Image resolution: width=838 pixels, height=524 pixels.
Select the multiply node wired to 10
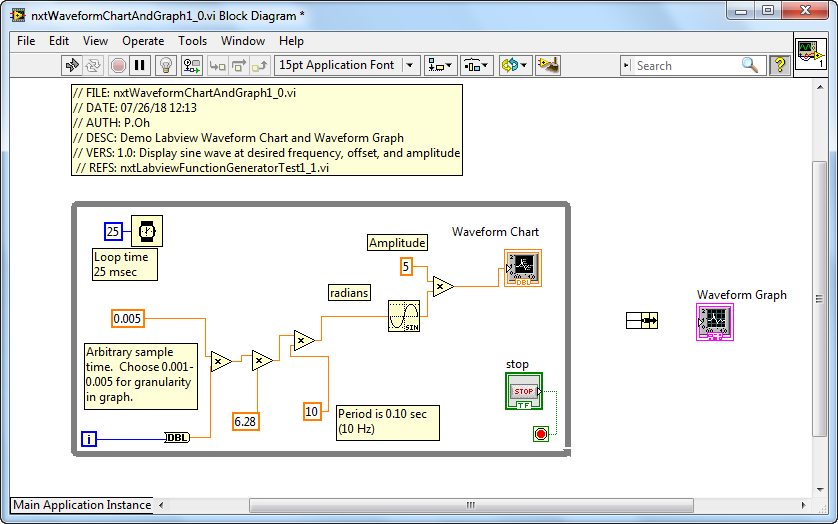point(303,340)
